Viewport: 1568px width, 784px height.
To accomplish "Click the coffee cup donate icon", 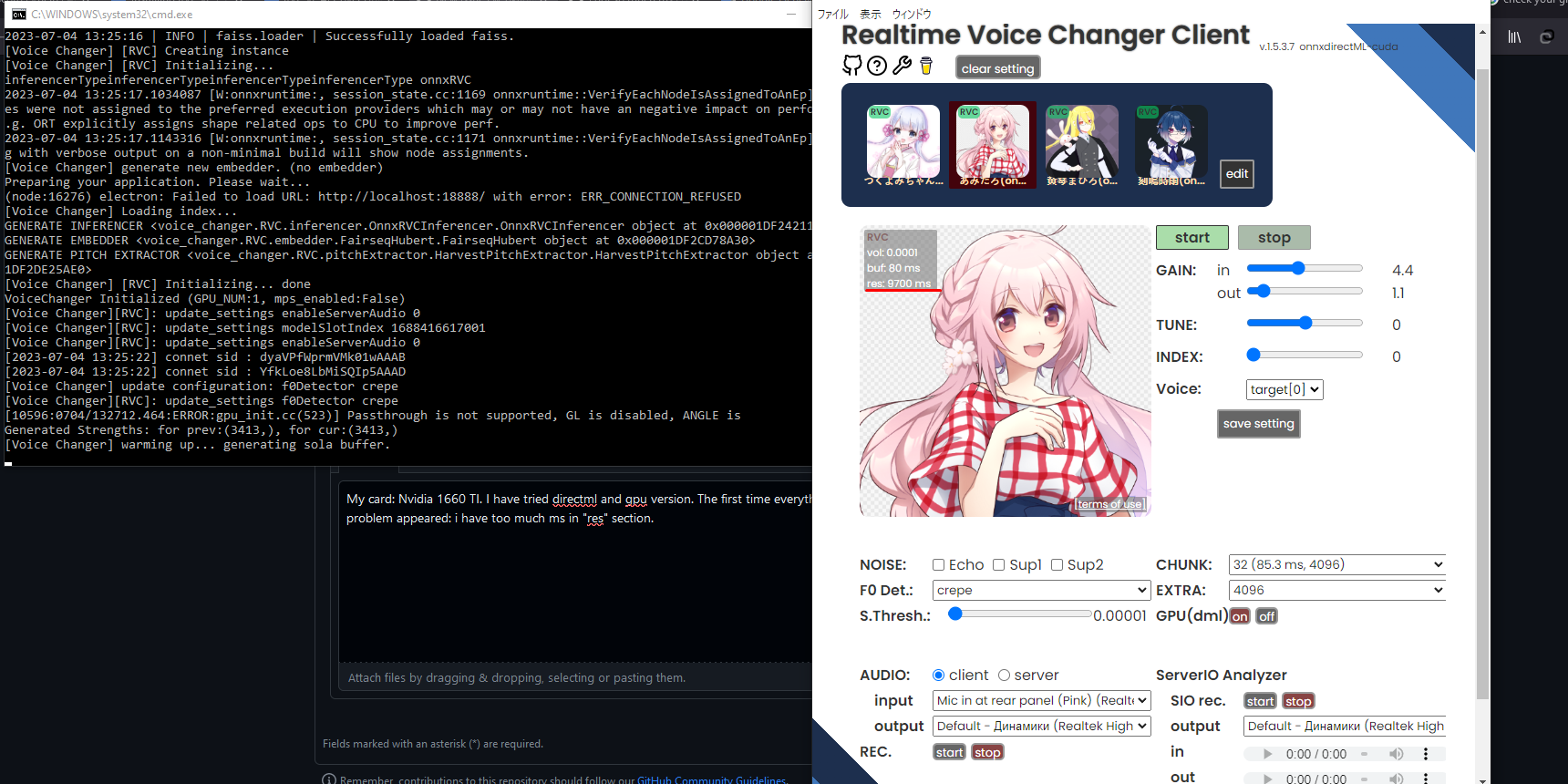I will coord(926,66).
